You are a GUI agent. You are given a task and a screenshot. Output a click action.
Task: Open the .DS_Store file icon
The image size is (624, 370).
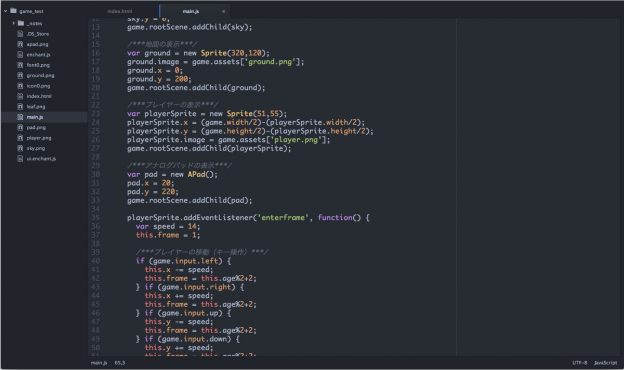pos(20,34)
